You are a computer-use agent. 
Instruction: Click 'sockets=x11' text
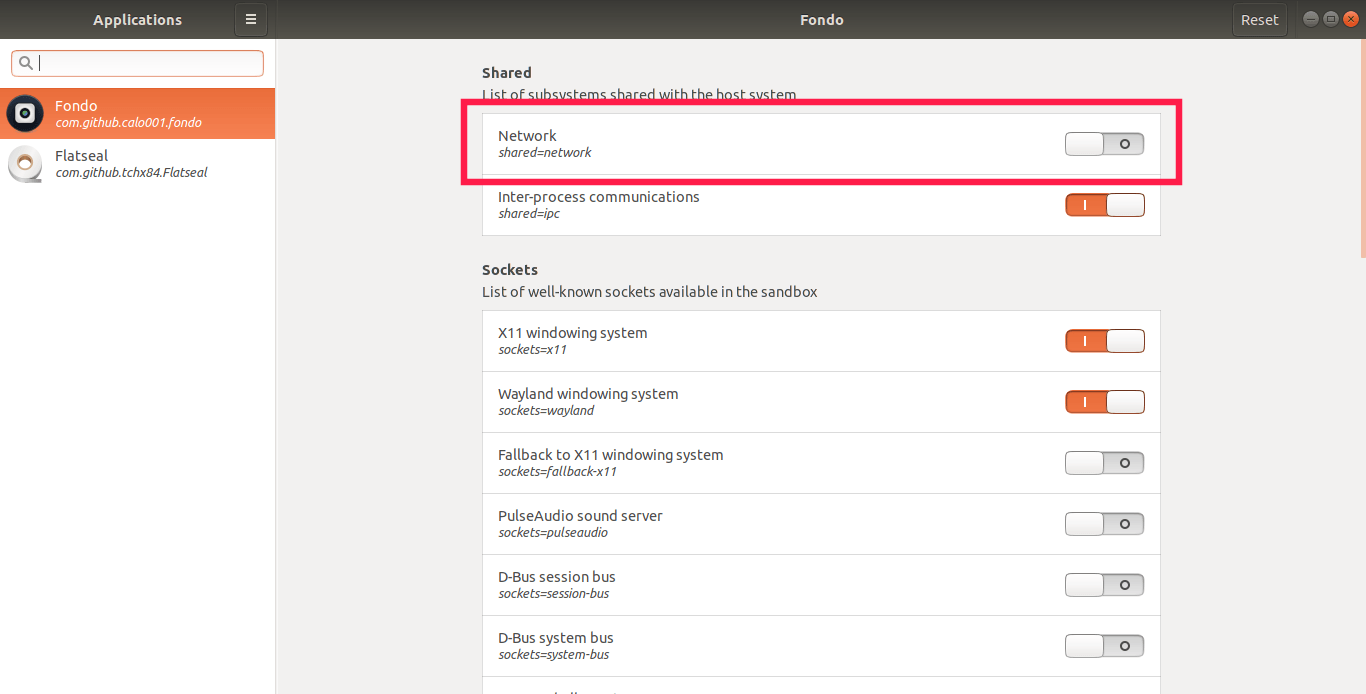[533, 350]
